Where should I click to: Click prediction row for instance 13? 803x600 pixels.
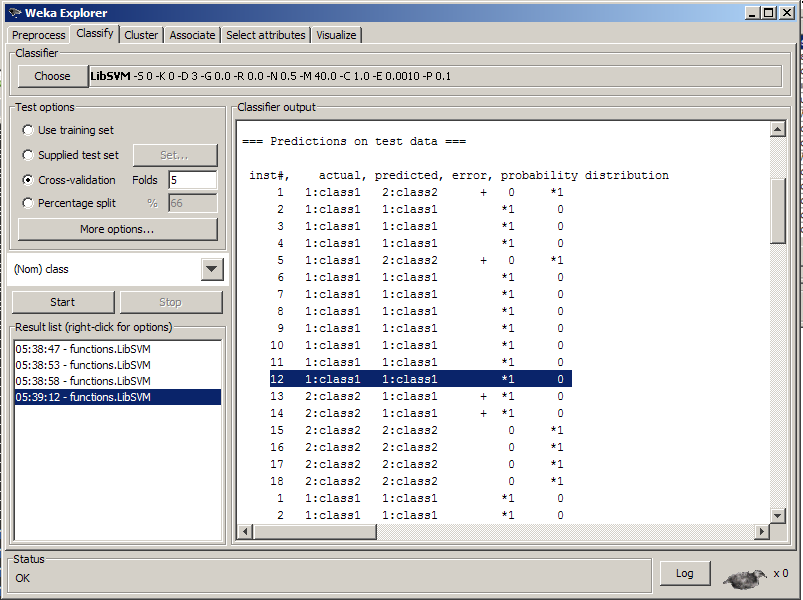(x=417, y=396)
